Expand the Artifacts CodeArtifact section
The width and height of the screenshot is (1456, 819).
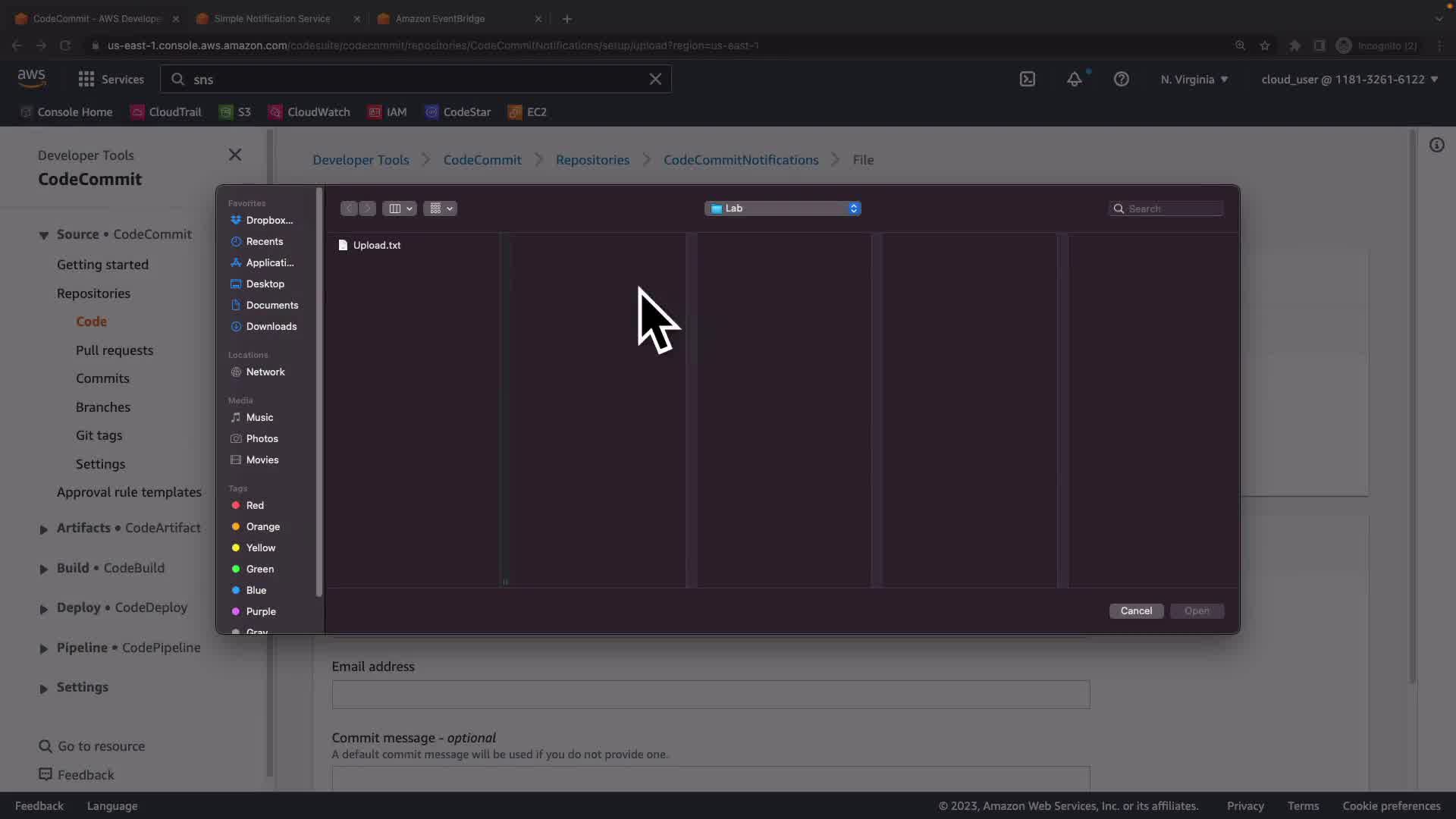(43, 529)
